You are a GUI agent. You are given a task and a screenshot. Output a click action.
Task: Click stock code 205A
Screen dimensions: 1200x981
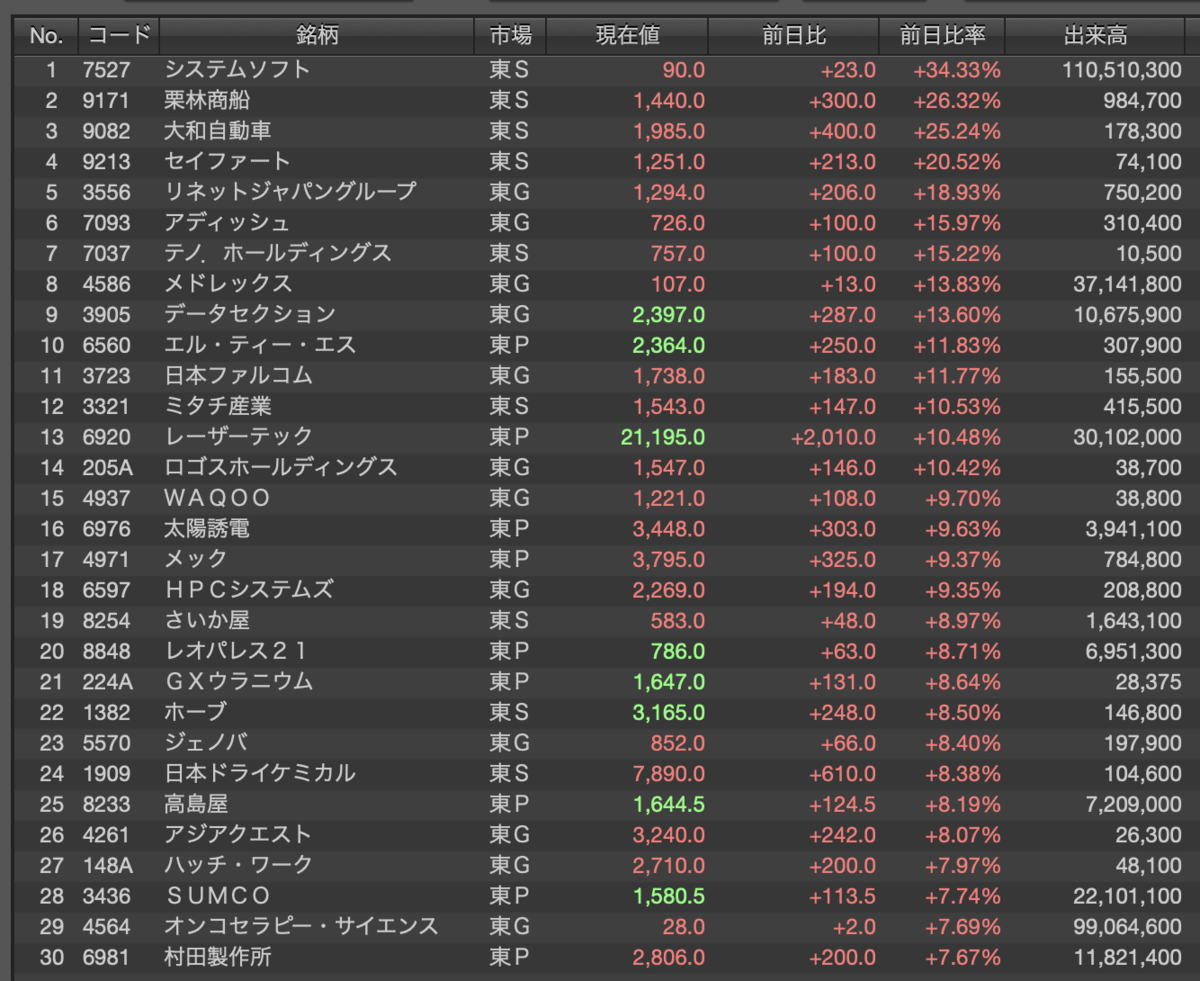[x=106, y=467]
